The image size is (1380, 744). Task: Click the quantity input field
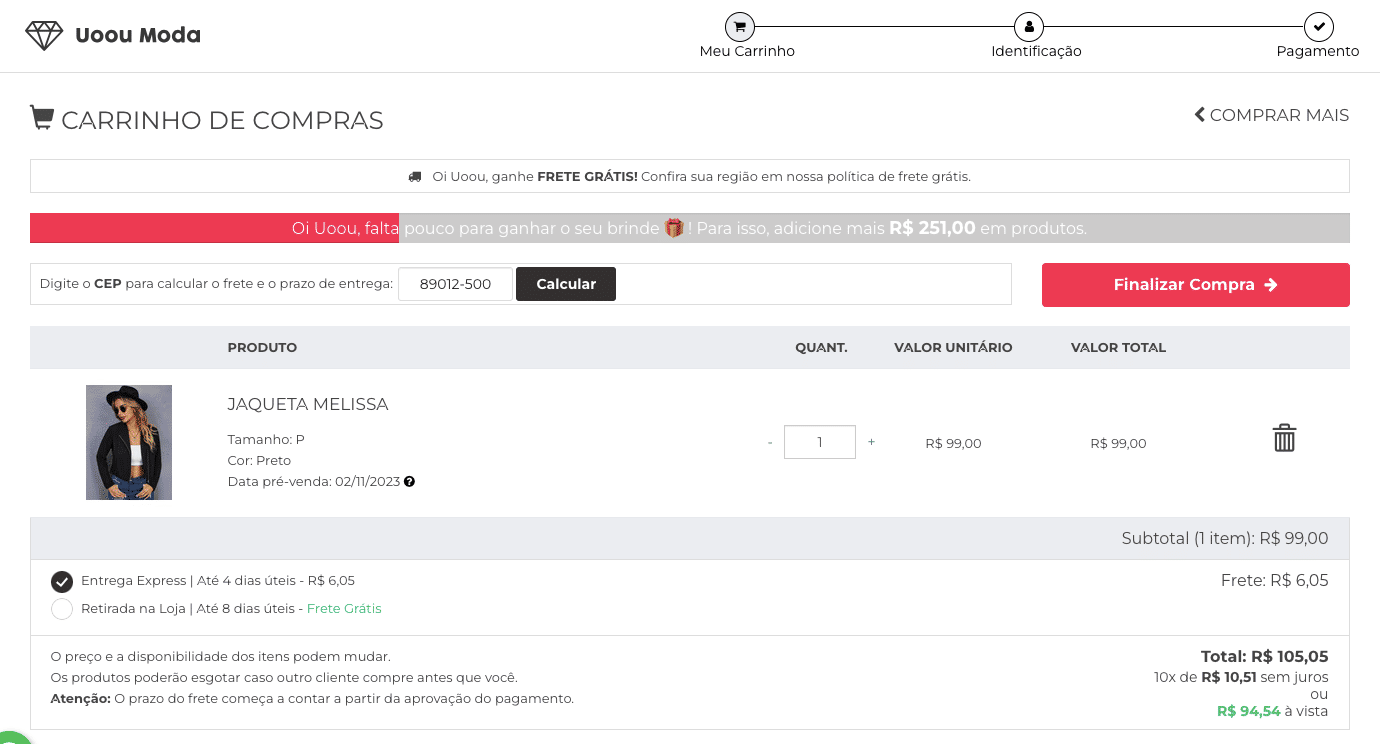pyautogui.click(x=820, y=442)
